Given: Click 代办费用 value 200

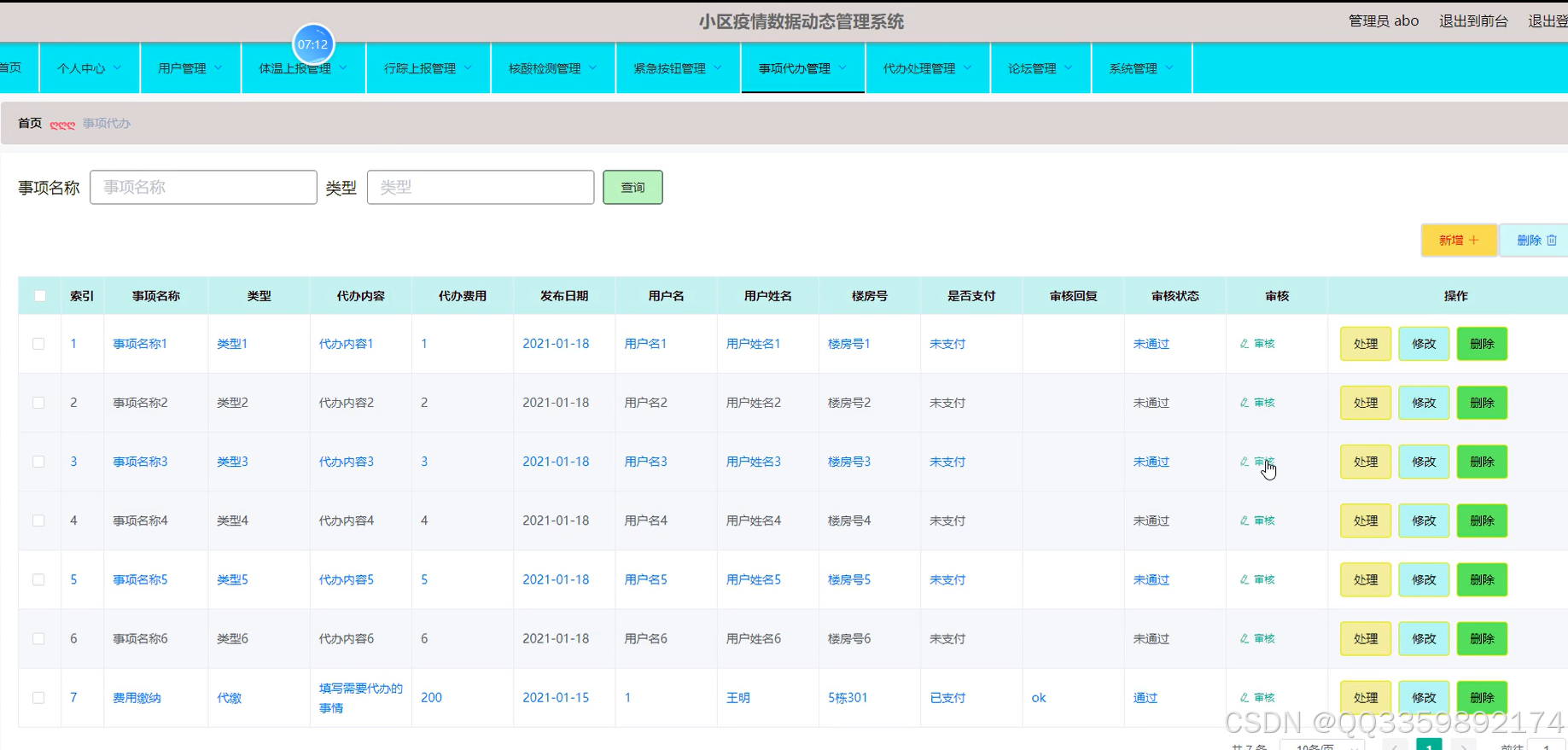Looking at the screenshot, I should (431, 698).
